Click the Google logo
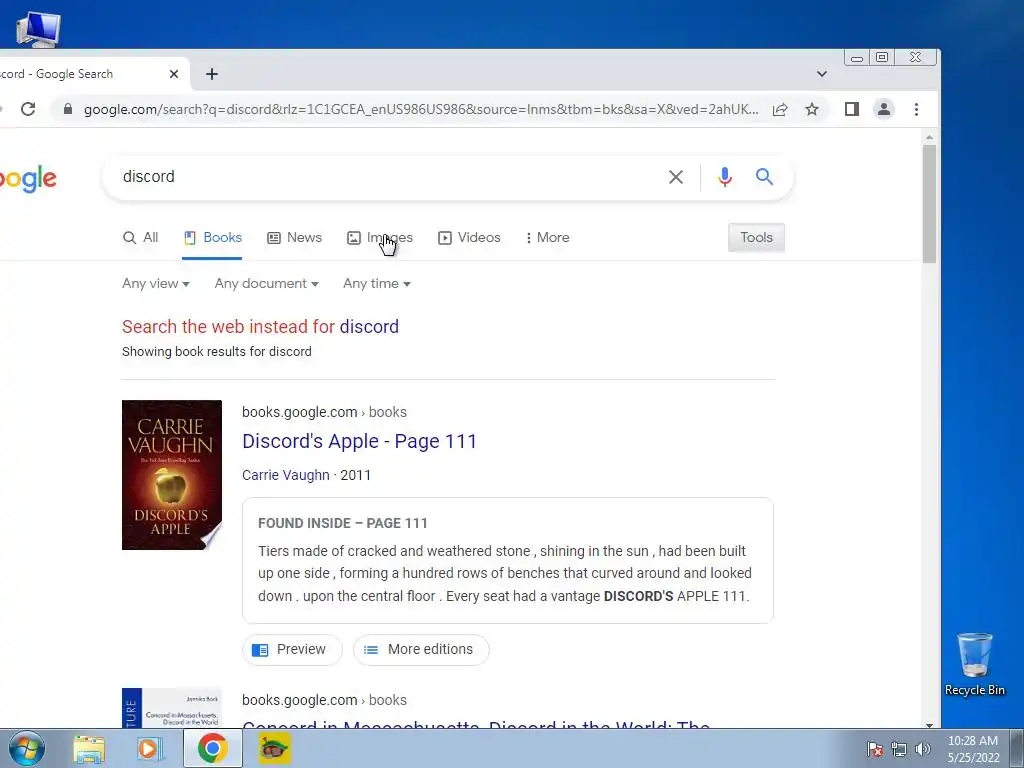The image size is (1024, 768). [28, 178]
